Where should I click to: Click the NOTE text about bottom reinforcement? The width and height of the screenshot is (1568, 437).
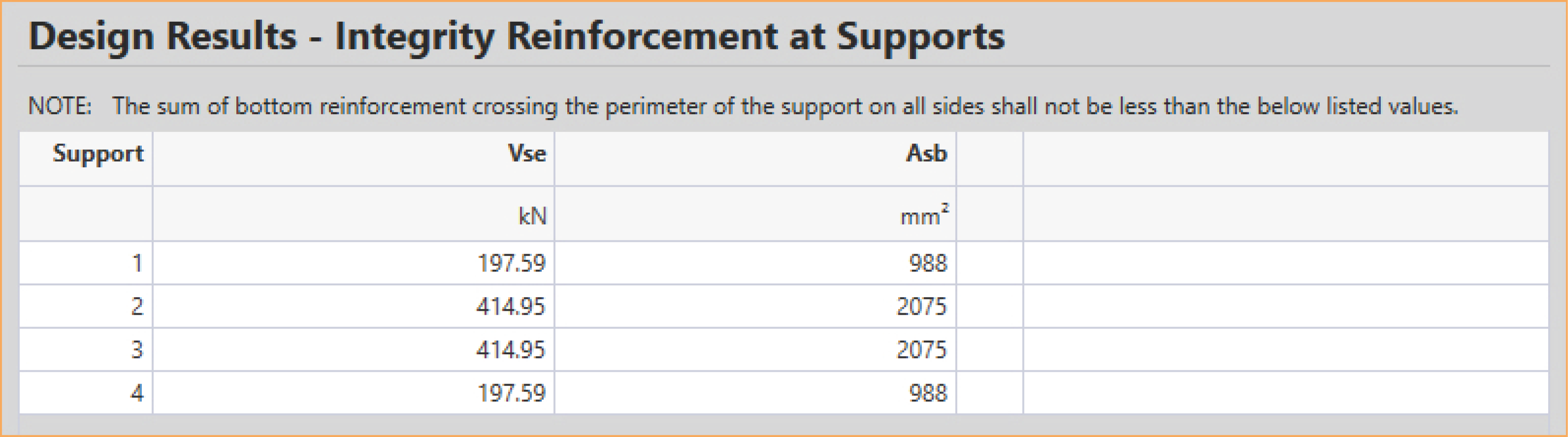(743, 106)
